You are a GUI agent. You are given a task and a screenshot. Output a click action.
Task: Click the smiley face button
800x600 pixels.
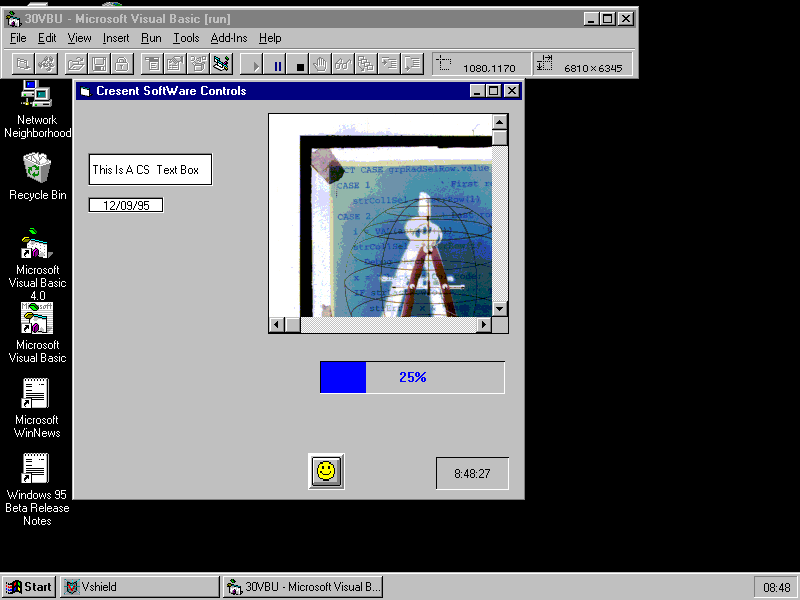pos(326,471)
